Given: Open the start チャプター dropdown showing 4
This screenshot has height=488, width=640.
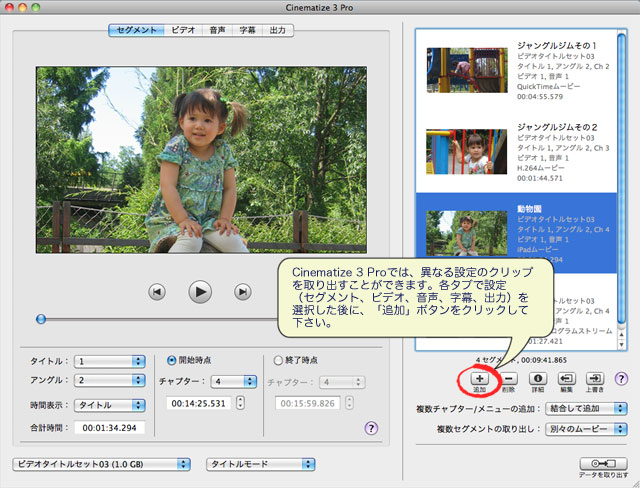Looking at the screenshot, I should click(233, 382).
